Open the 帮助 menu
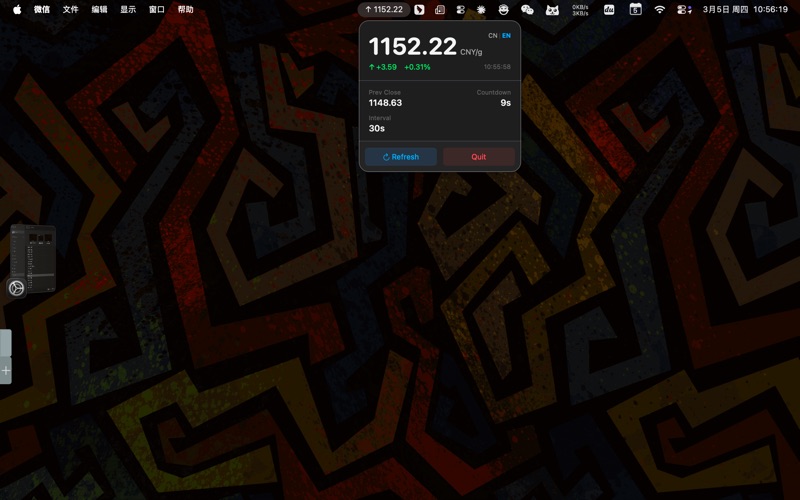Image resolution: width=800 pixels, height=500 pixels. click(186, 9)
